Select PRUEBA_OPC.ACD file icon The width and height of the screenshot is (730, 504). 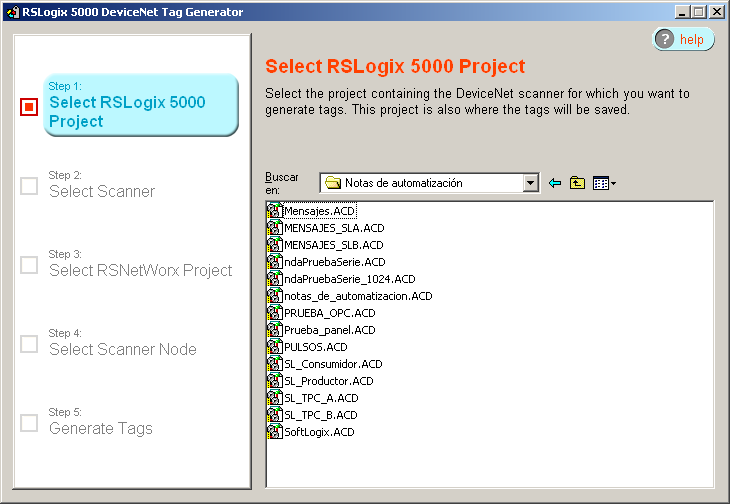click(275, 313)
